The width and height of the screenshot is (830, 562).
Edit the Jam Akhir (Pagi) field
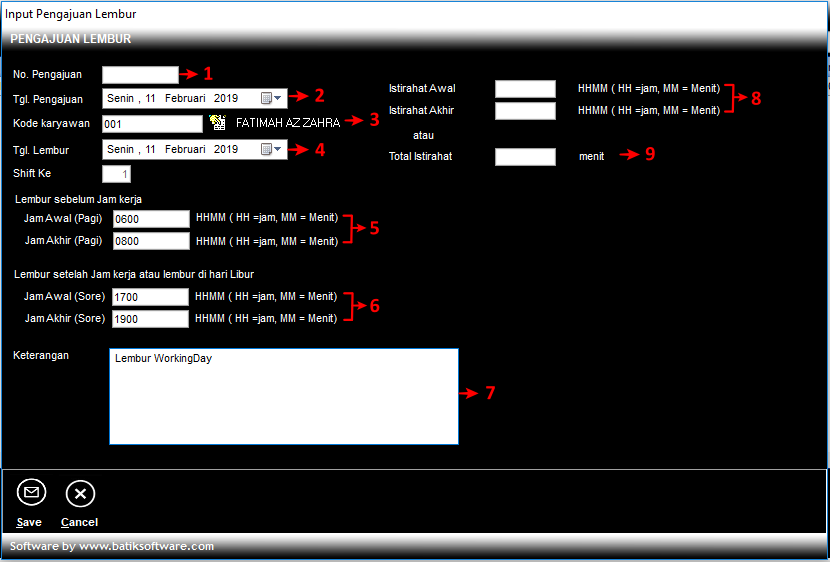(151, 241)
